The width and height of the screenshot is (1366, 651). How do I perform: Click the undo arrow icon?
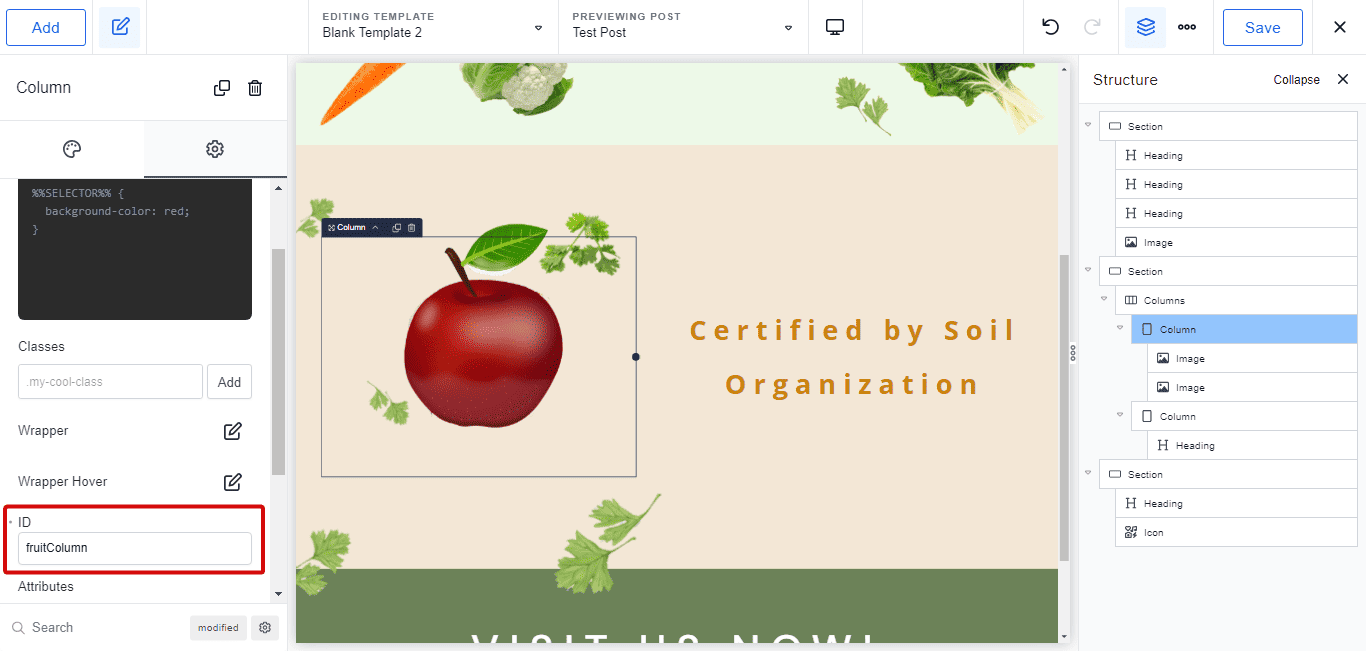click(x=1050, y=27)
